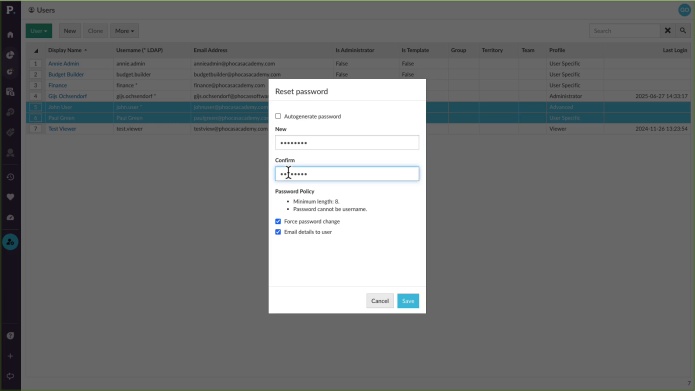Viewport: 695px width, 391px height.
Task: Open the people groups sidebar icon
Action: click(x=10, y=153)
